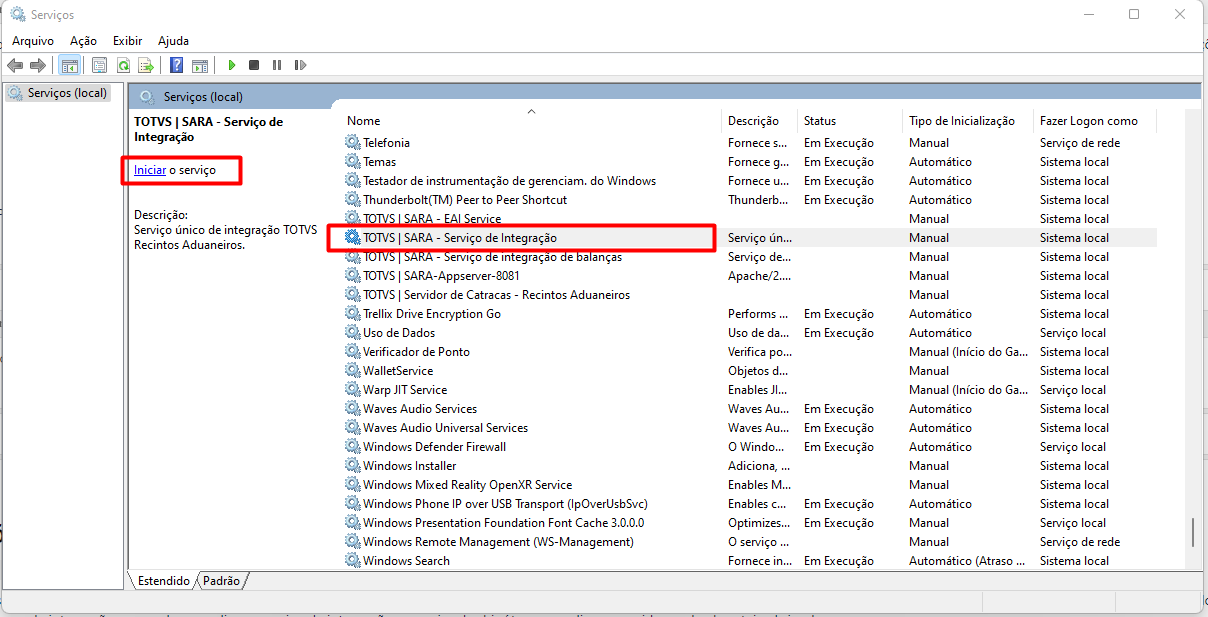Click Automático (Atraso startup type in Windows Search row
Image resolution: width=1208 pixels, height=617 pixels.
tap(968, 561)
